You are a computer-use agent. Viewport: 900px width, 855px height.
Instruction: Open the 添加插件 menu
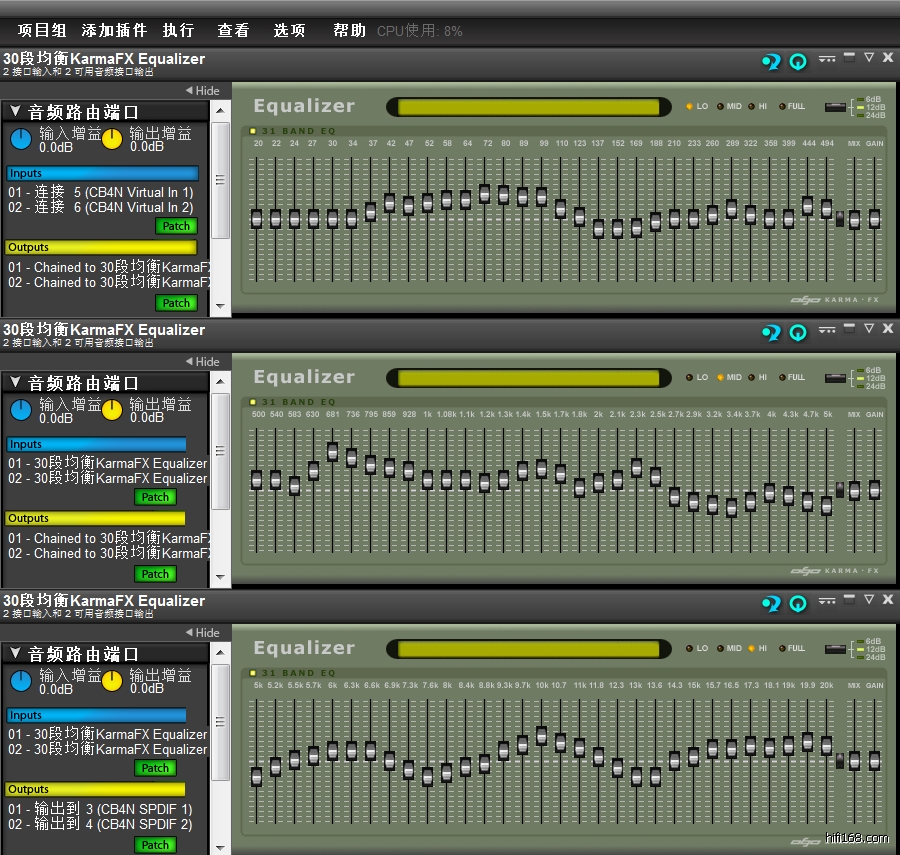(x=114, y=30)
